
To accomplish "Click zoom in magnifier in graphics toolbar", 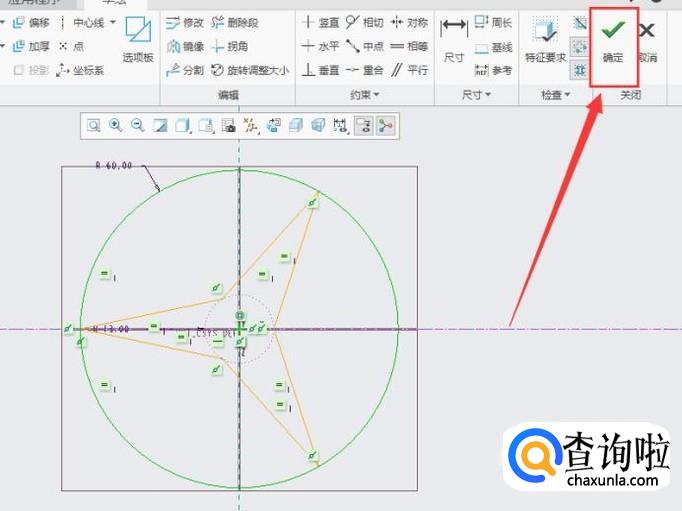I will pyautogui.click(x=115, y=125).
